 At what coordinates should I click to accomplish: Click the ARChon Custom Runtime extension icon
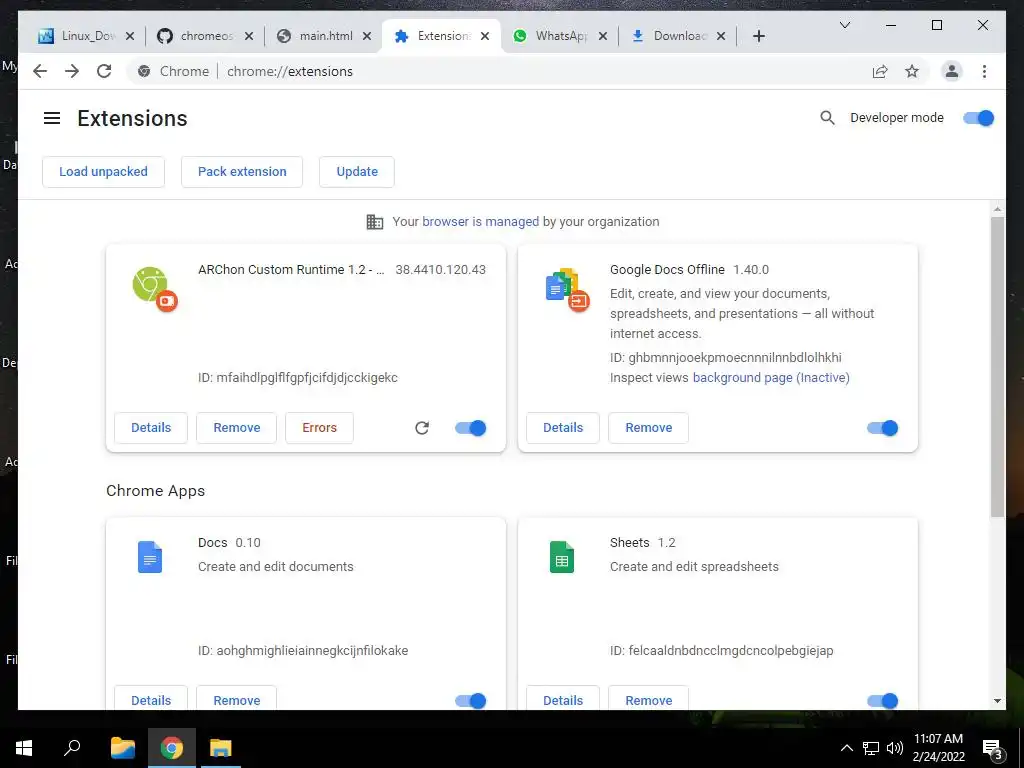point(155,289)
